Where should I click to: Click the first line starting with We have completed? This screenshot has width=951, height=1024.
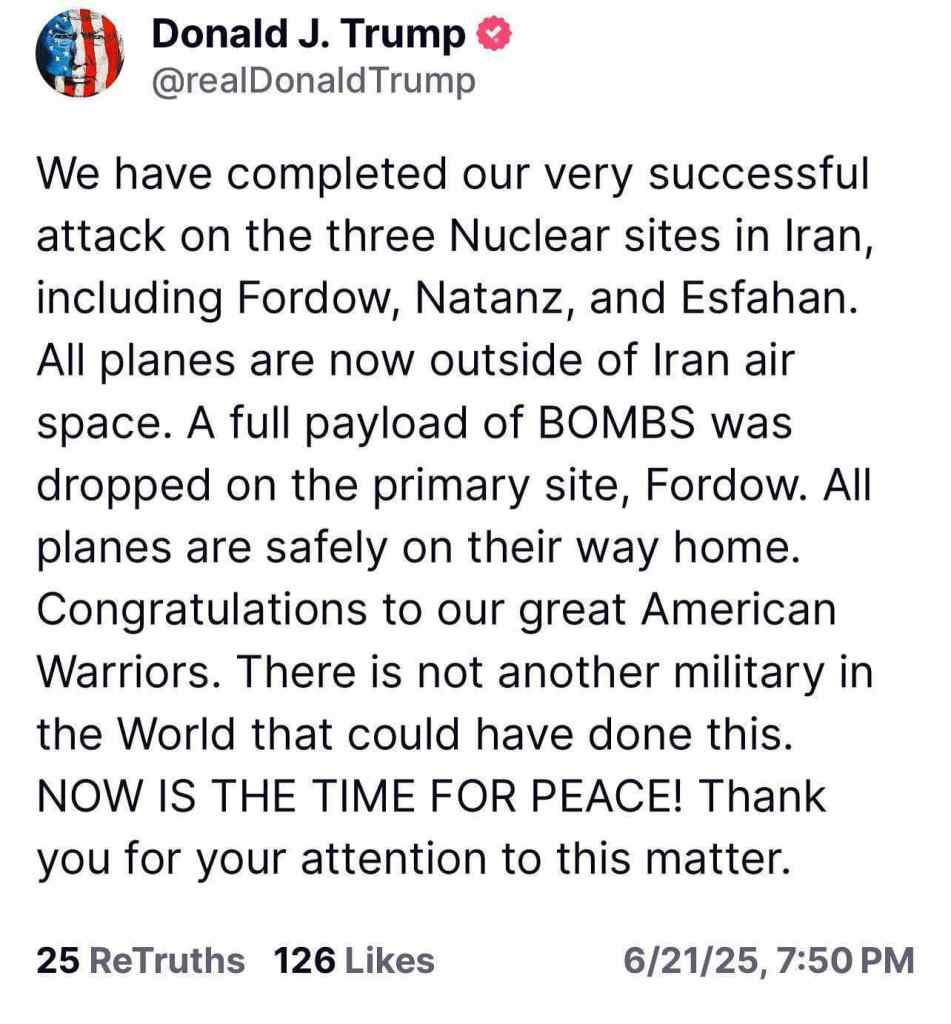(452, 174)
